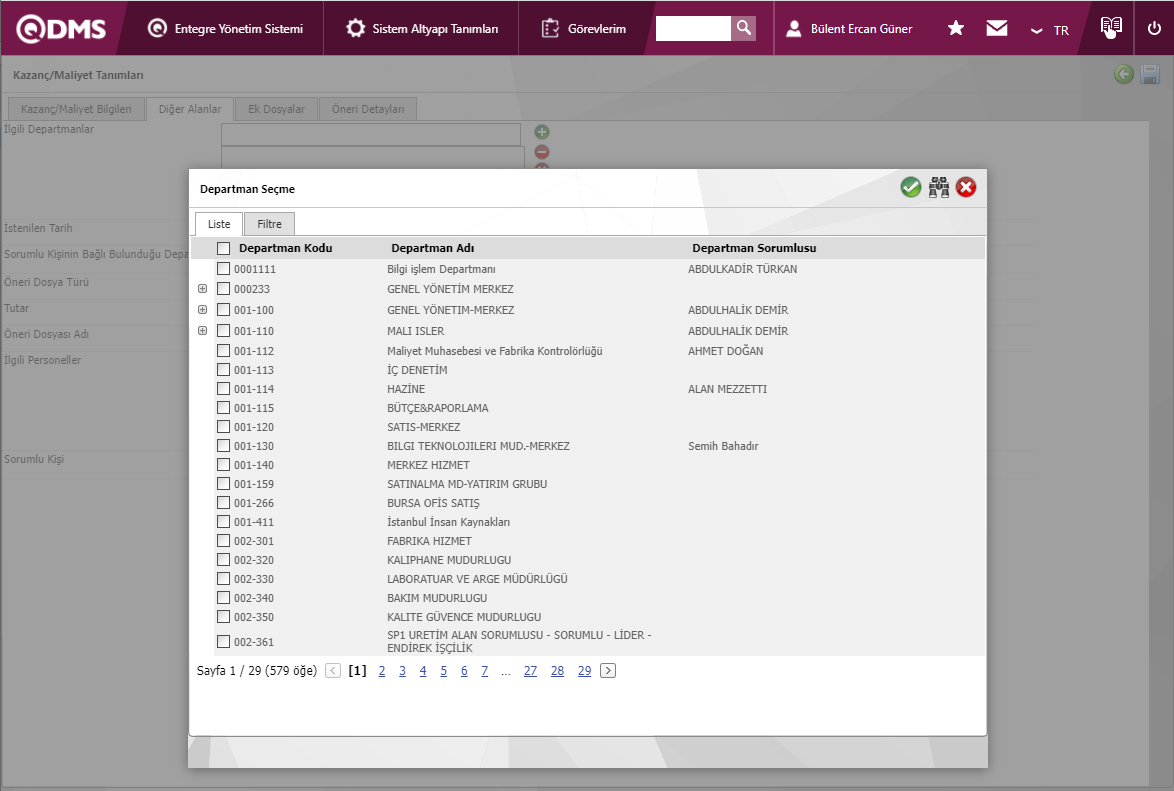
Task: Click next page arrow button
Action: coord(608,670)
